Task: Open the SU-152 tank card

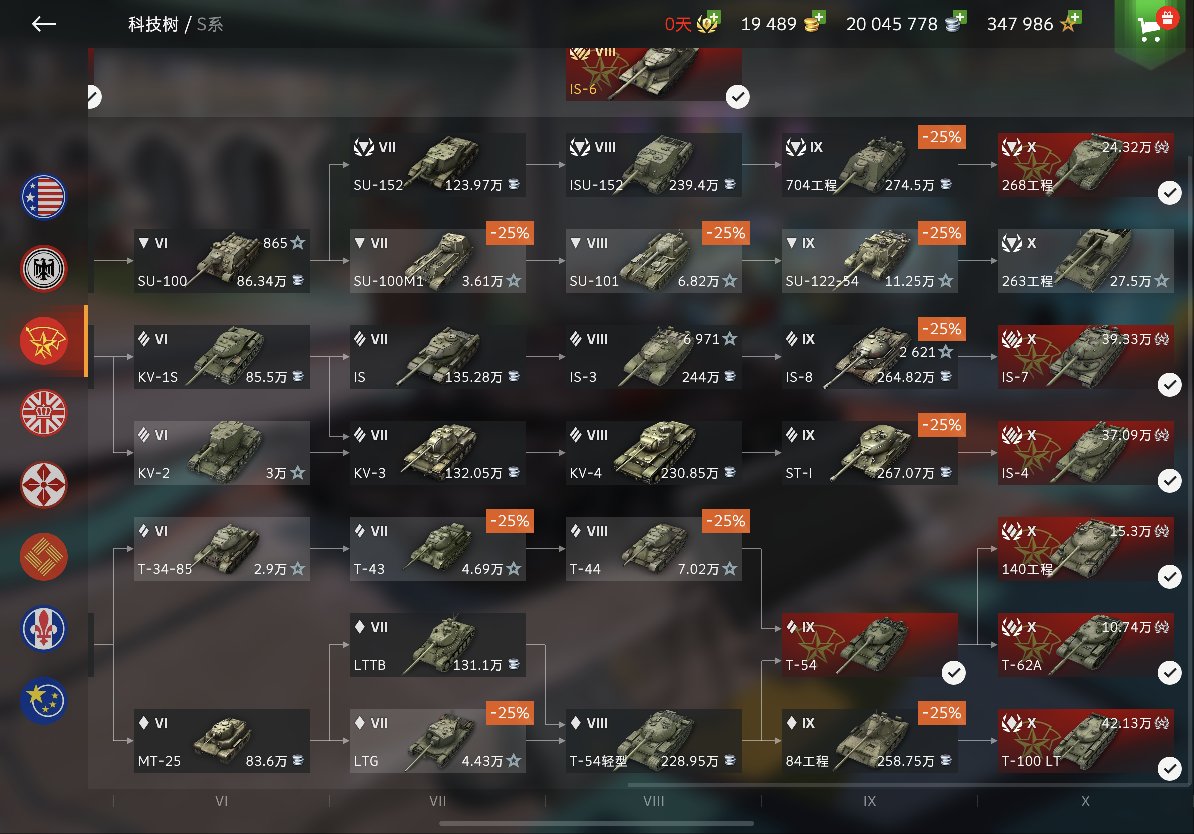Action: (x=438, y=165)
